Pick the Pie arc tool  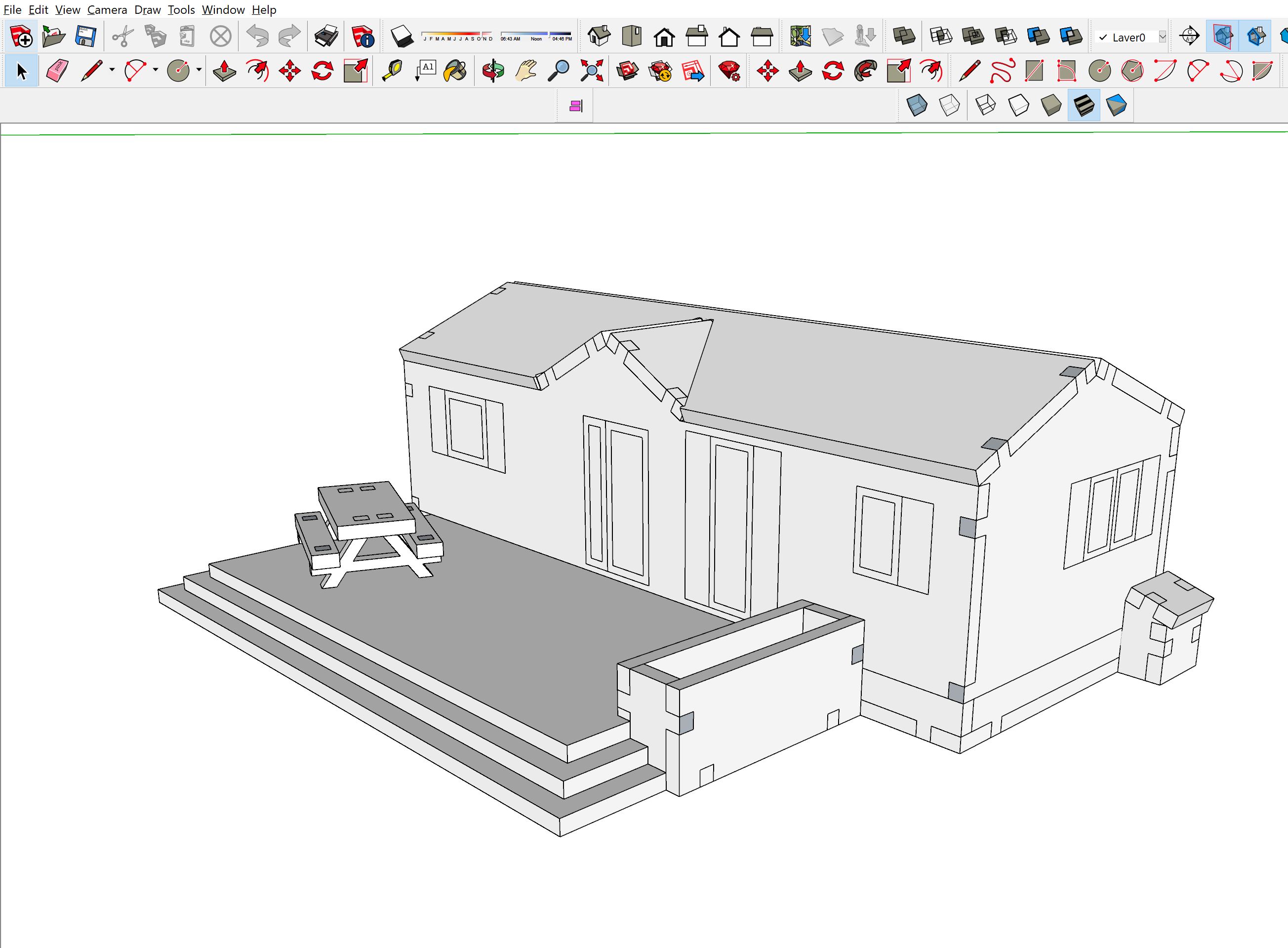click(1262, 71)
